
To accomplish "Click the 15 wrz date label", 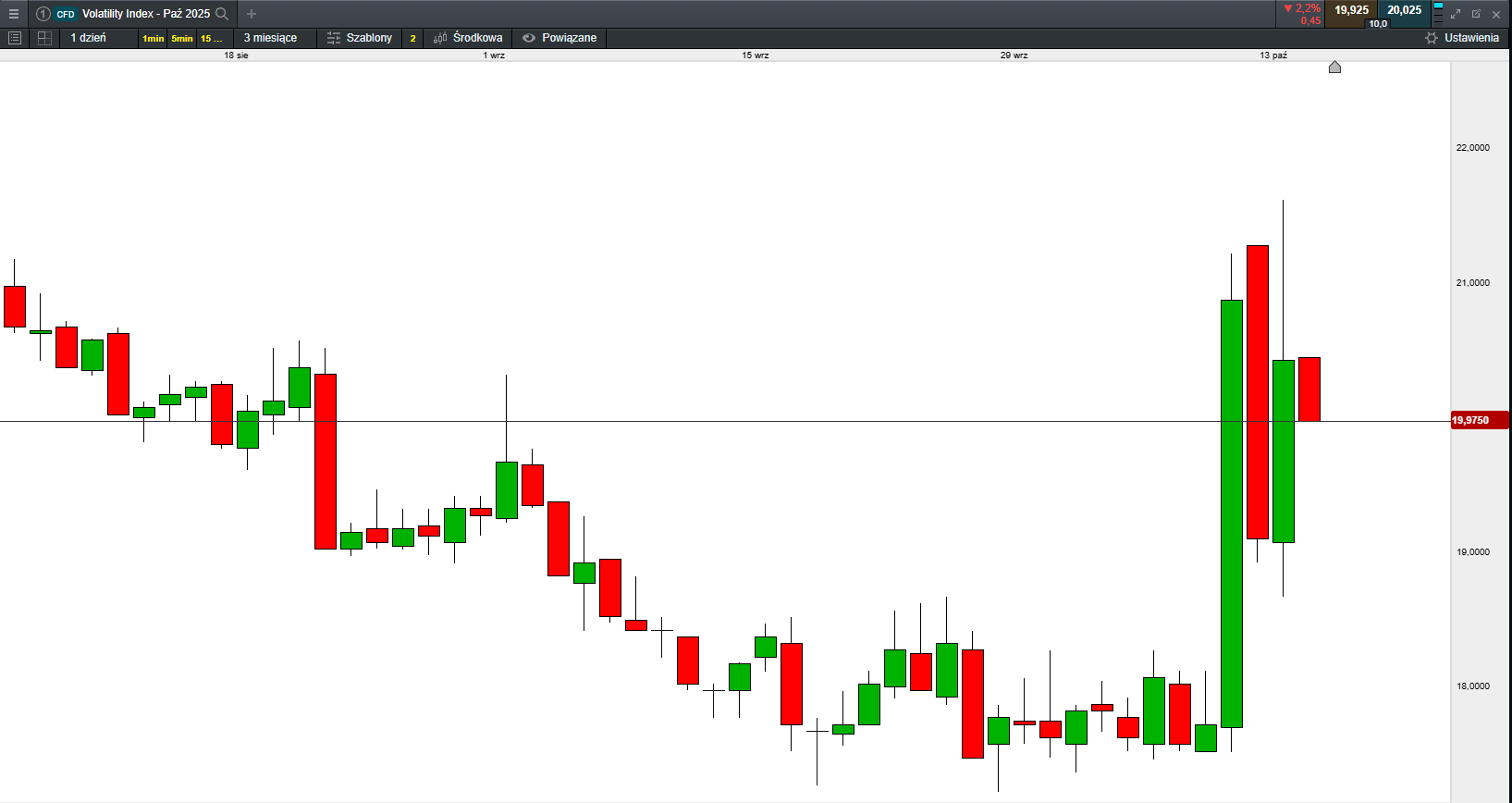I will [x=755, y=56].
